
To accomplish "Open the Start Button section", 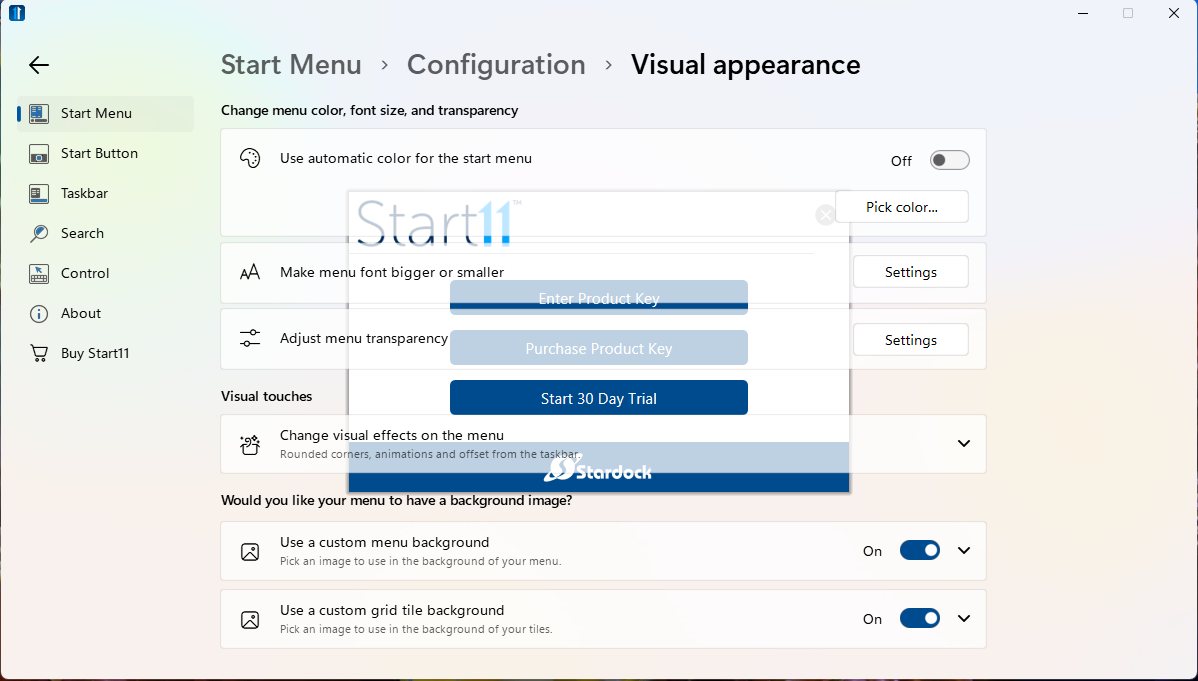I will (105, 154).
